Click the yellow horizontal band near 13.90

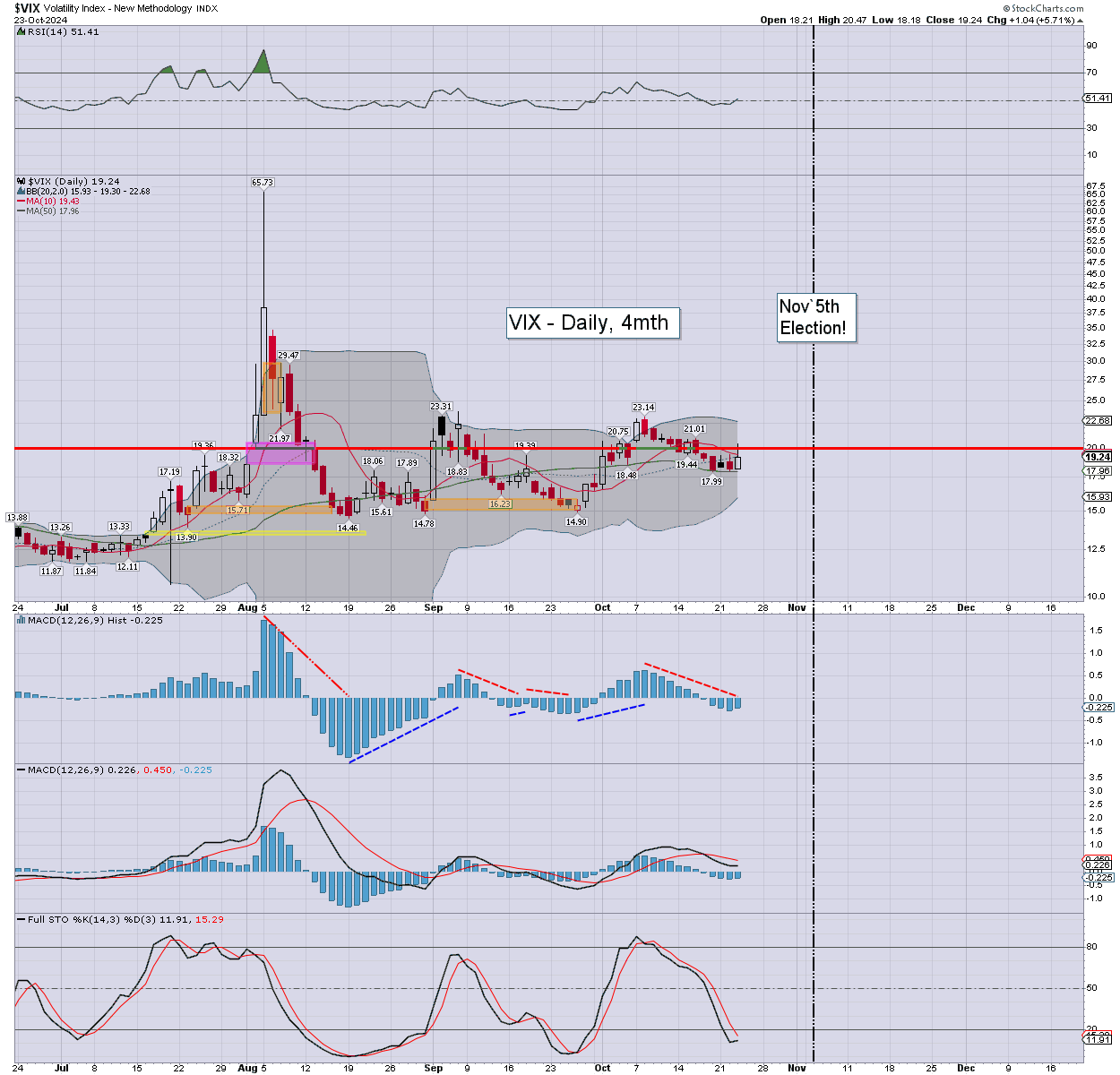[255, 533]
